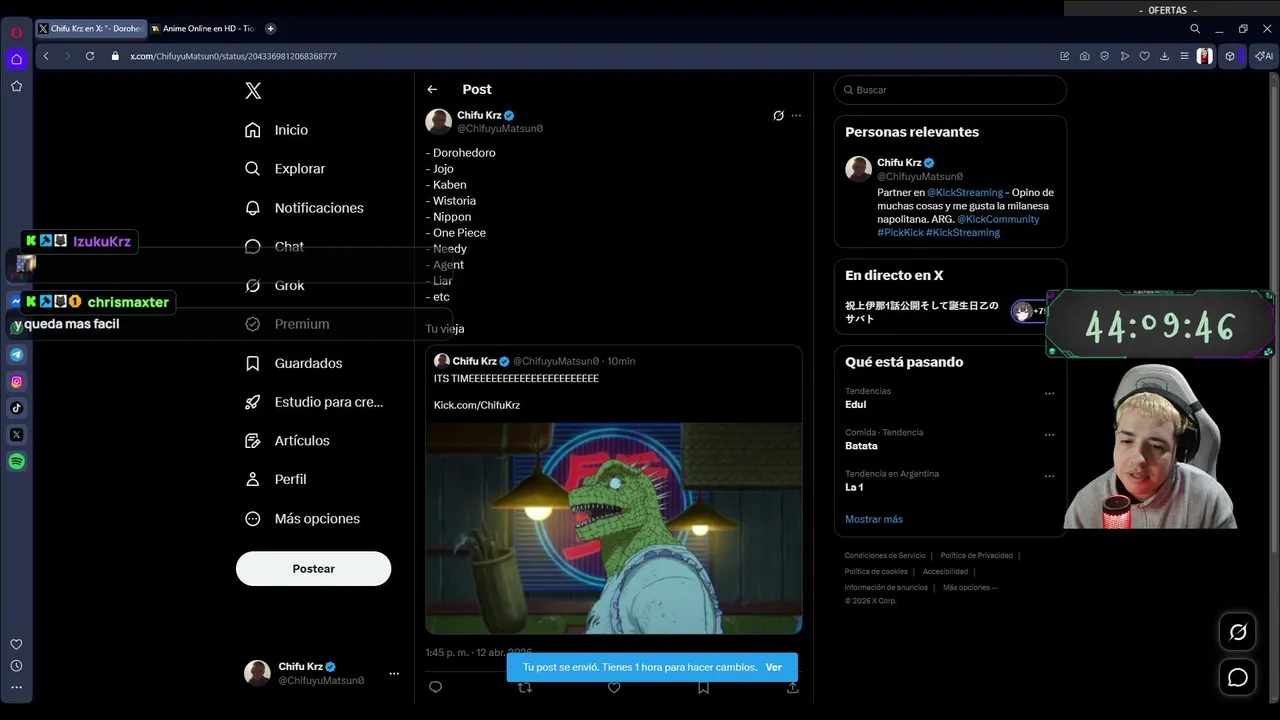Open Estudio para creadores
This screenshot has height=720, width=1280.
[314, 402]
